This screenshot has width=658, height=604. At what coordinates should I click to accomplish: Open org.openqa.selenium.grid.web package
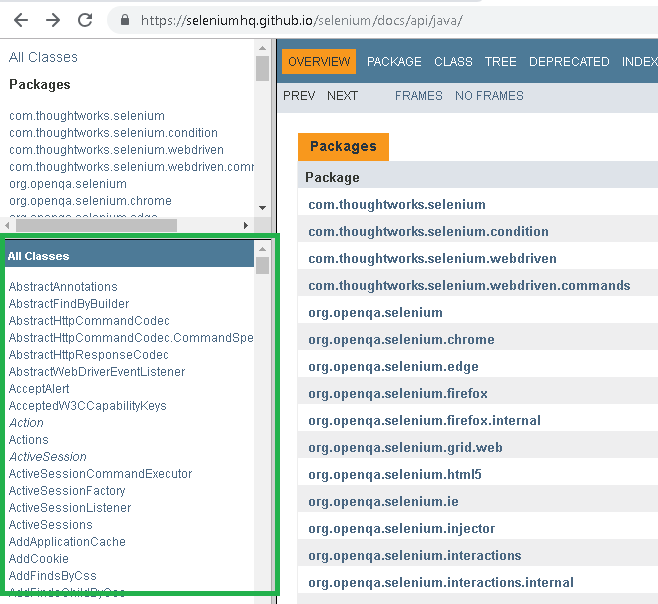(405, 447)
